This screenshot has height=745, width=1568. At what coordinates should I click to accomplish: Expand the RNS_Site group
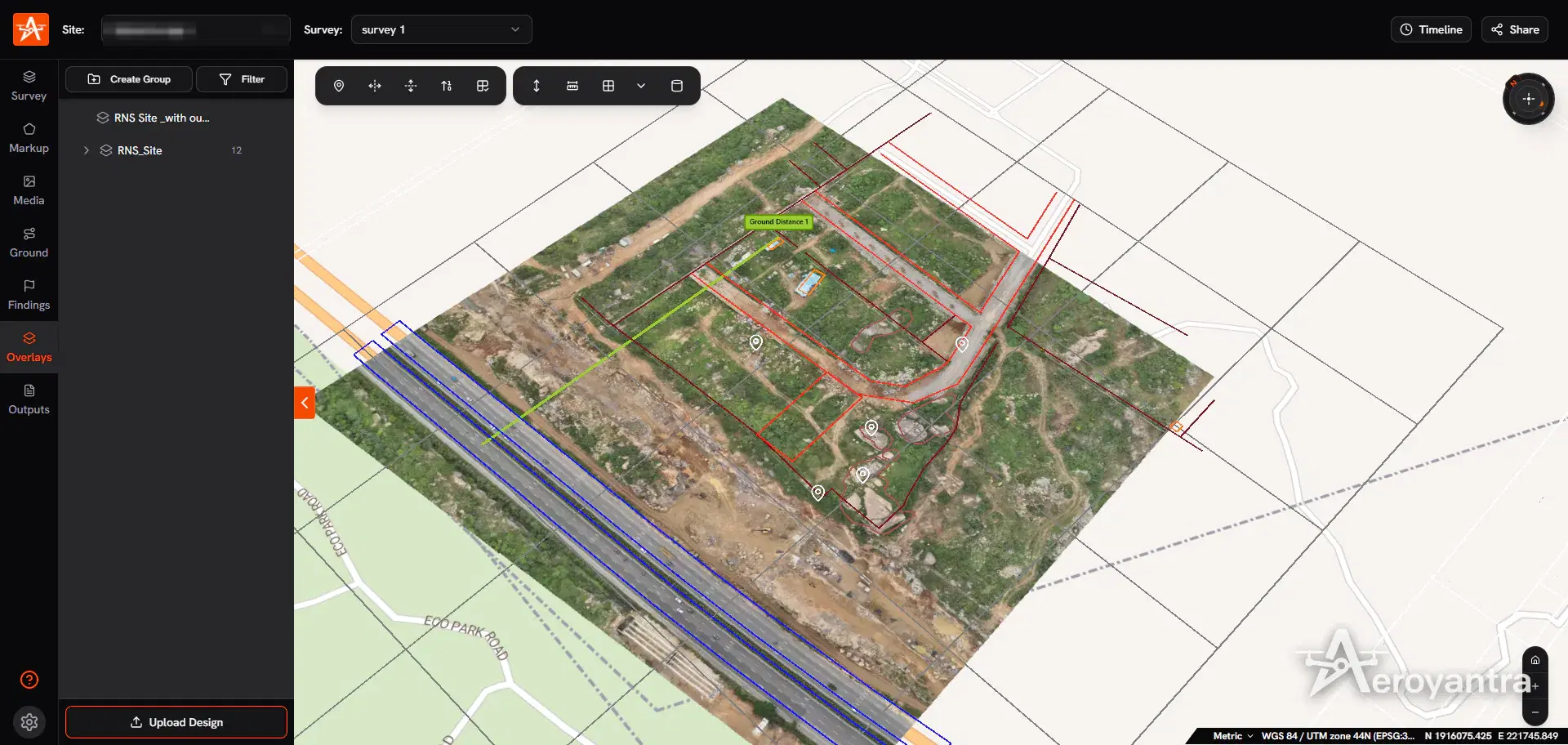tap(87, 150)
